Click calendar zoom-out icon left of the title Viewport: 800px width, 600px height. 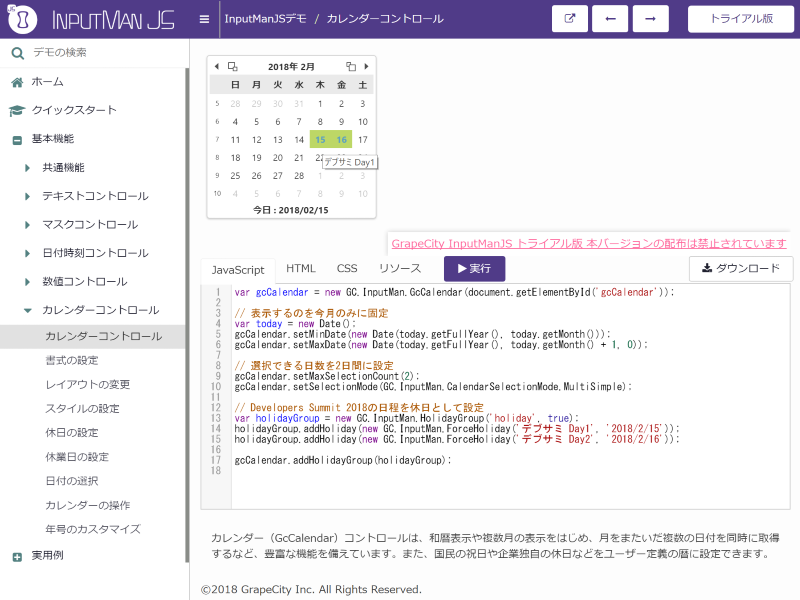click(x=233, y=66)
